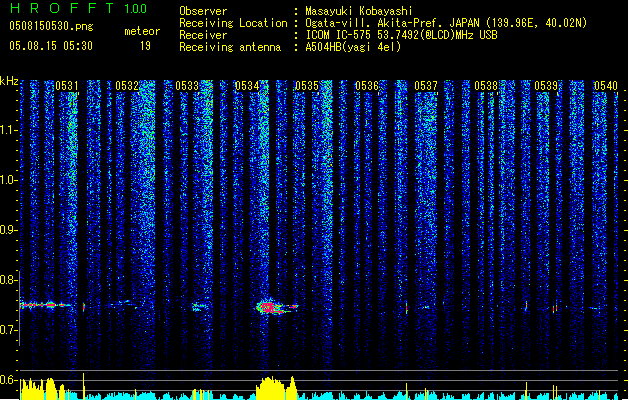The height and width of the screenshot is (400, 629).
Task: Click the 1.1 frequency axis label
Action: (8, 130)
